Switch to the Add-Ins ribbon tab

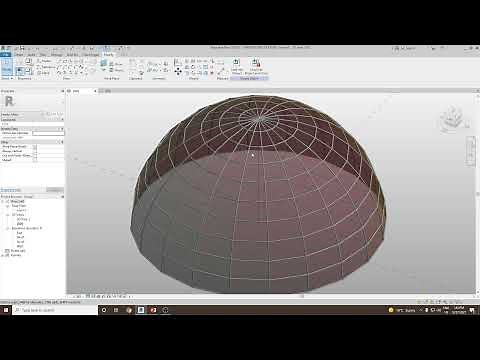(72, 55)
